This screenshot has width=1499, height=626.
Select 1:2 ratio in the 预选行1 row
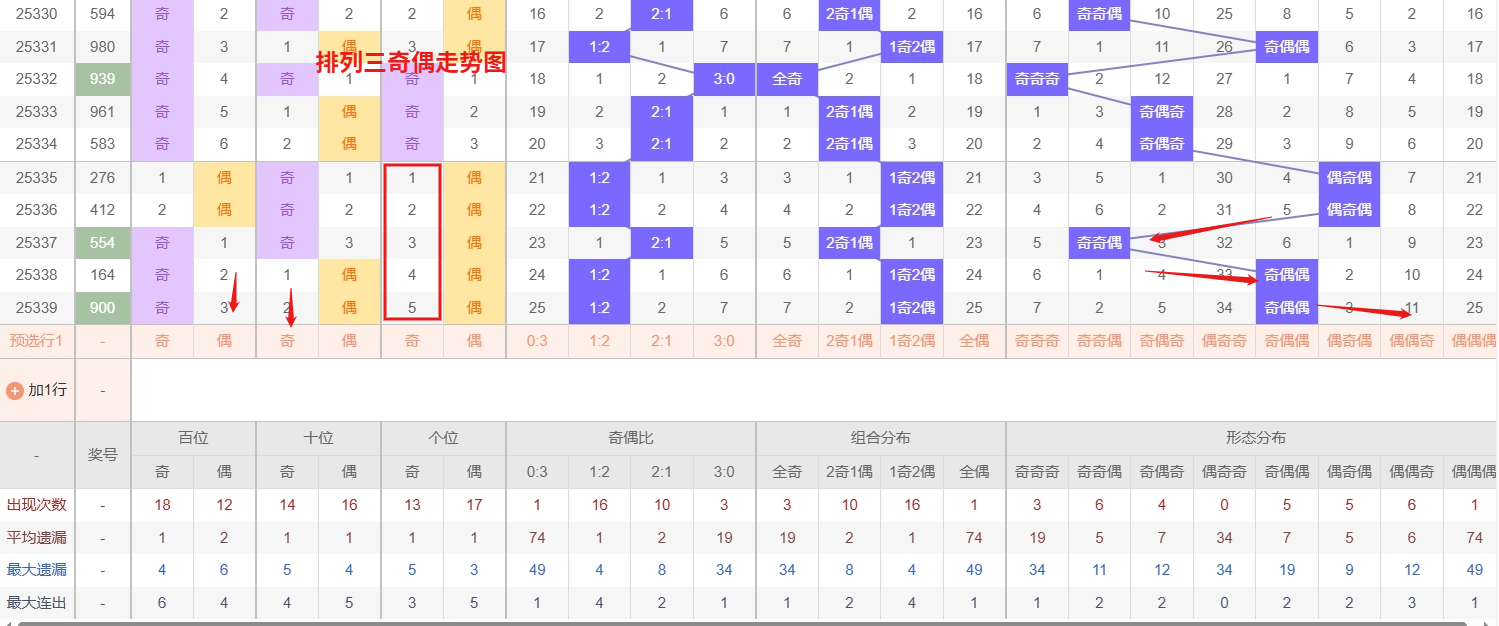(x=599, y=341)
